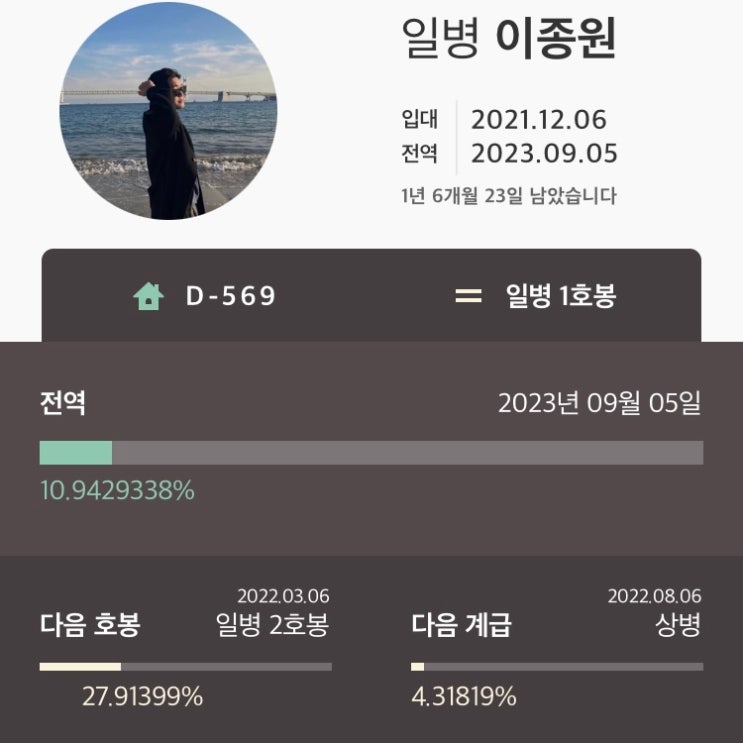Screen dimensions: 743x743
Task: Open the 다음 계급 section
Action: [x=462, y=625]
